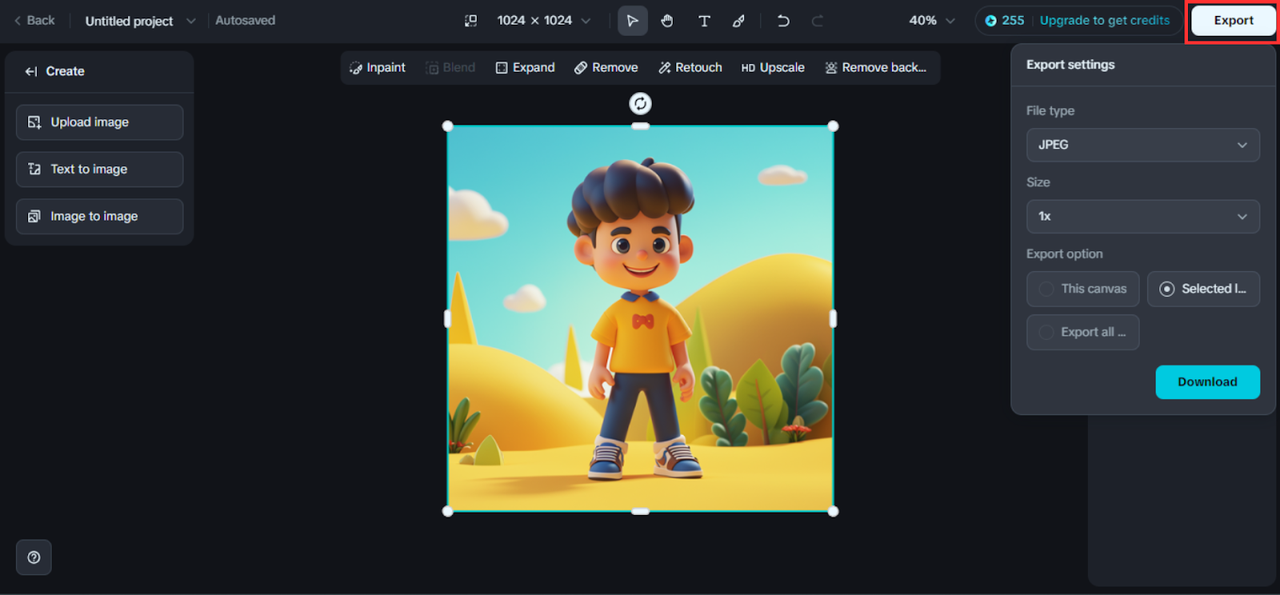
Task: Choose the HD Upscale tool
Action: point(773,67)
